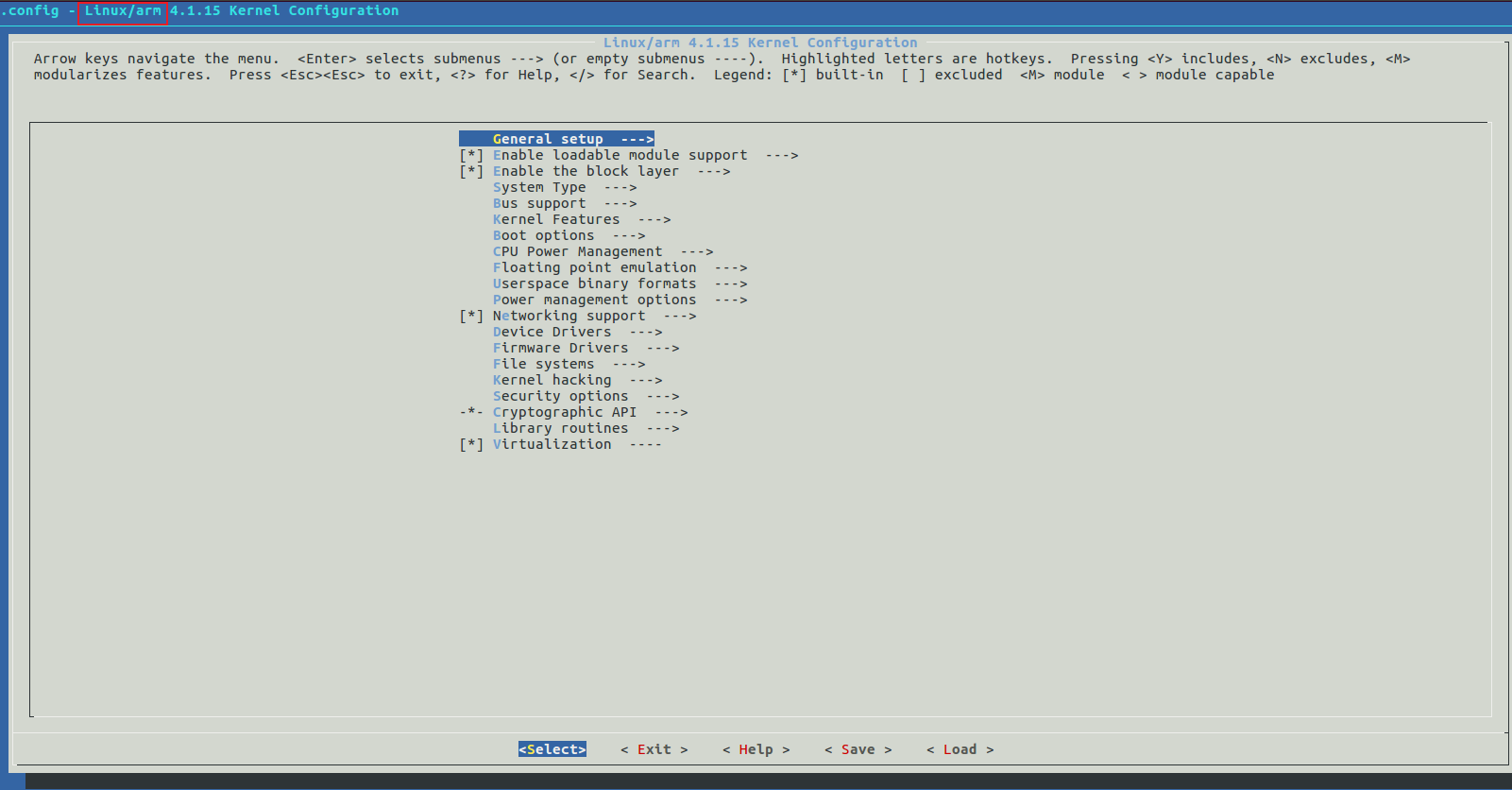Toggle the Virtualization checkbox
The height and width of the screenshot is (790, 1512).
471,444
